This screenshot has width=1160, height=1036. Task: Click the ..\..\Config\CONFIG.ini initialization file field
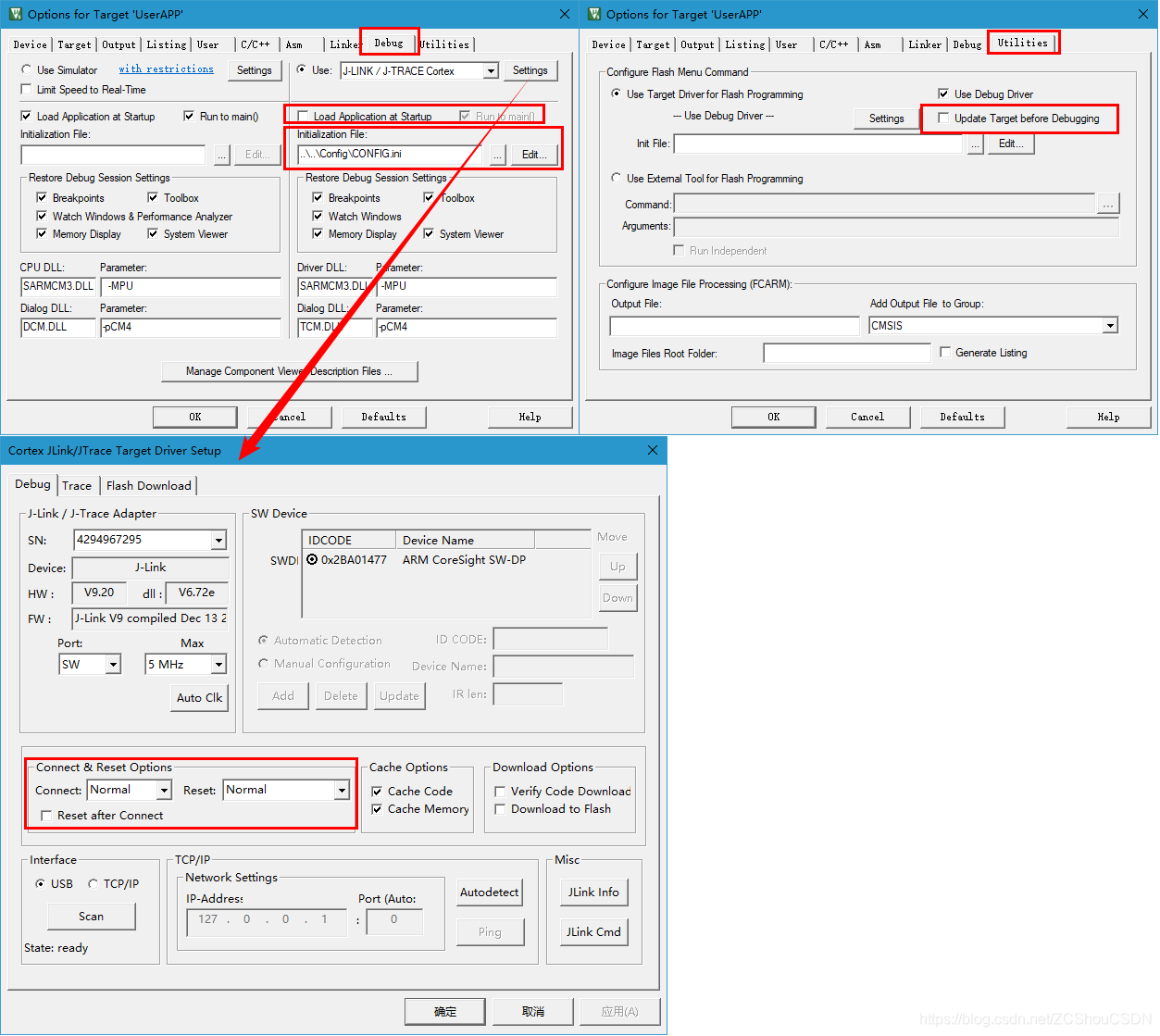[x=389, y=155]
